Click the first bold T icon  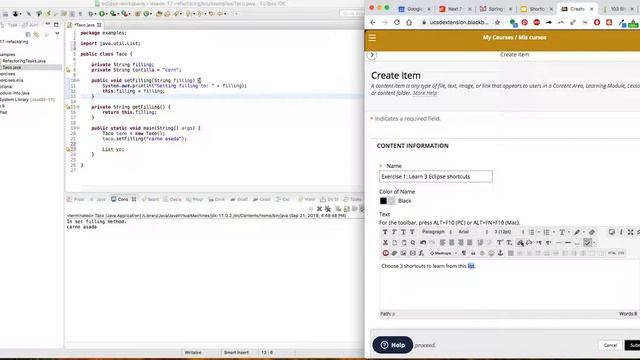(385, 232)
